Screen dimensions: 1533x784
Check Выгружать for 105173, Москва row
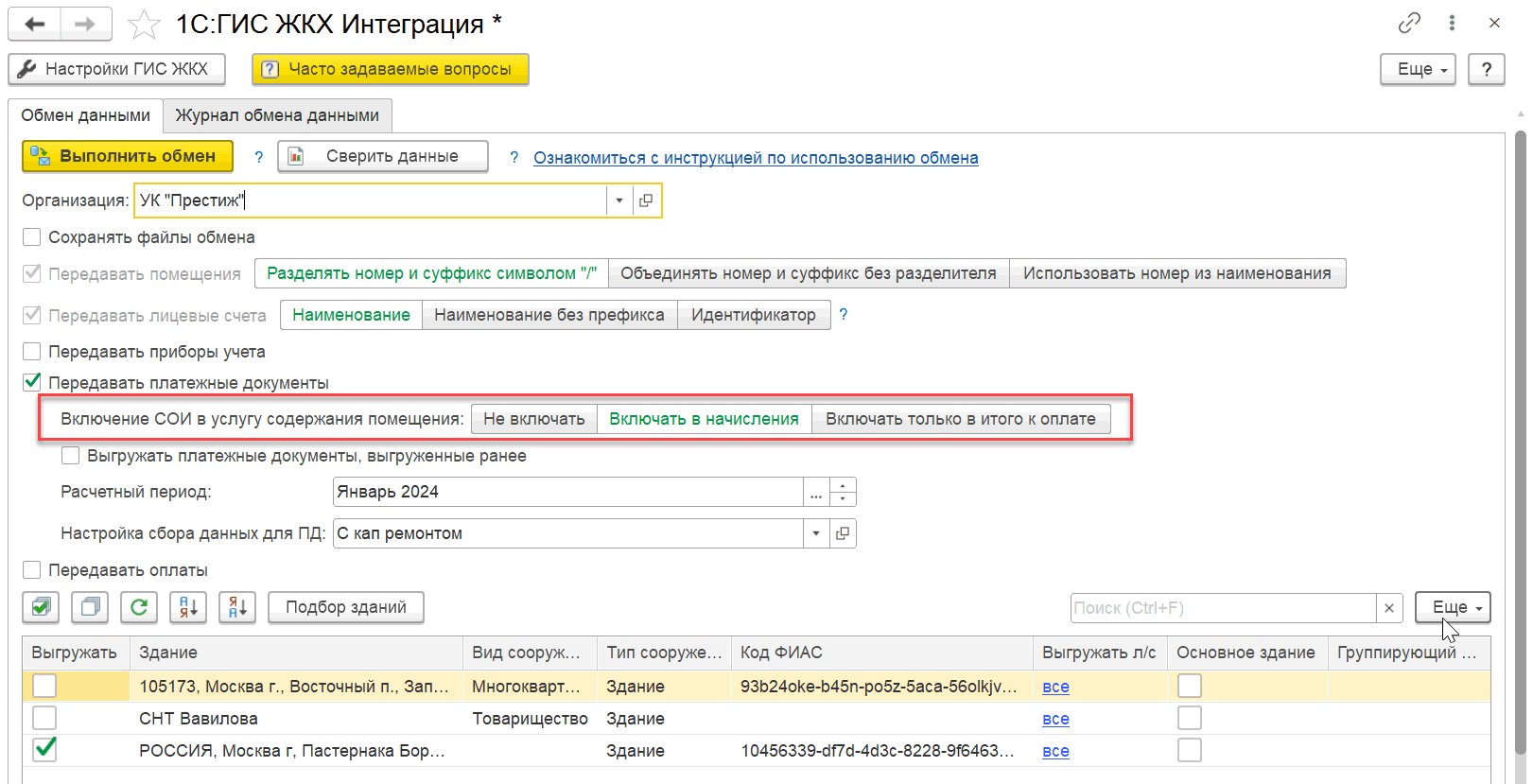(44, 686)
